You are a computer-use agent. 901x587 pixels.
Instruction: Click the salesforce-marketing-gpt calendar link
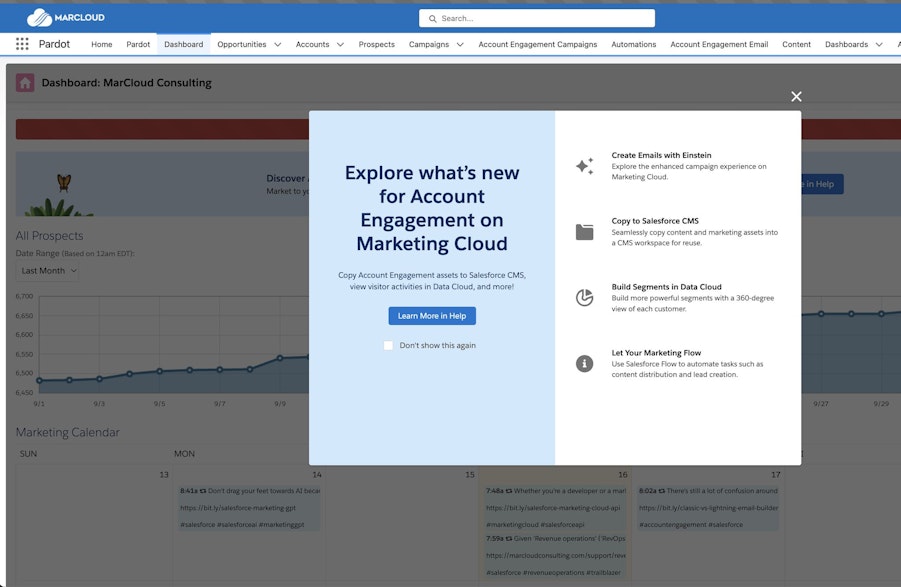238,508
